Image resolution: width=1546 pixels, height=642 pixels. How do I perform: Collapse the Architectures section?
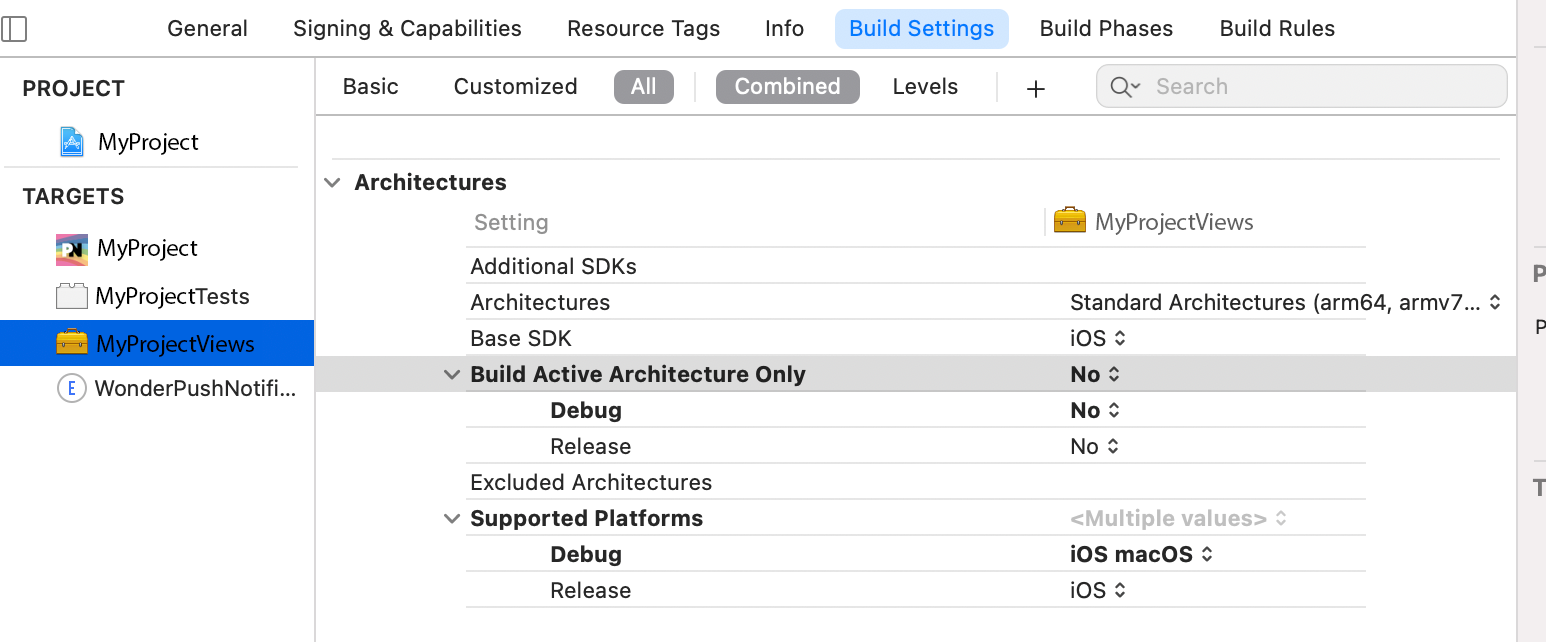pyautogui.click(x=331, y=183)
